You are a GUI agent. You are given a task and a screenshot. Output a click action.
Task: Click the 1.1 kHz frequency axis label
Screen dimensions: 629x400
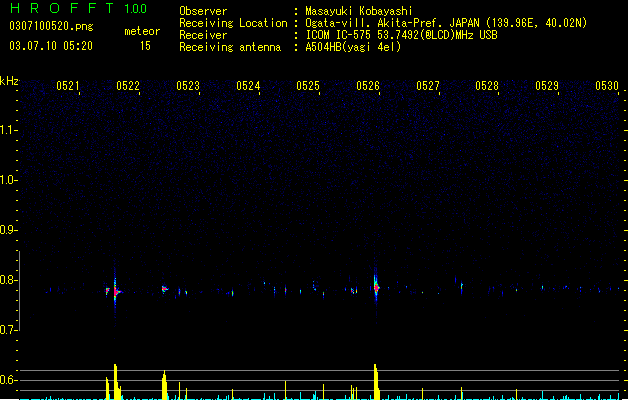pyautogui.click(x=8, y=130)
